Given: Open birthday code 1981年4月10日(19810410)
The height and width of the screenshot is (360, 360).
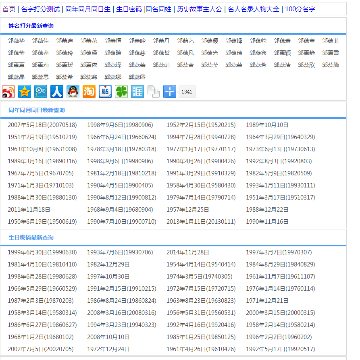Looking at the screenshot, I should tap(42, 265).
